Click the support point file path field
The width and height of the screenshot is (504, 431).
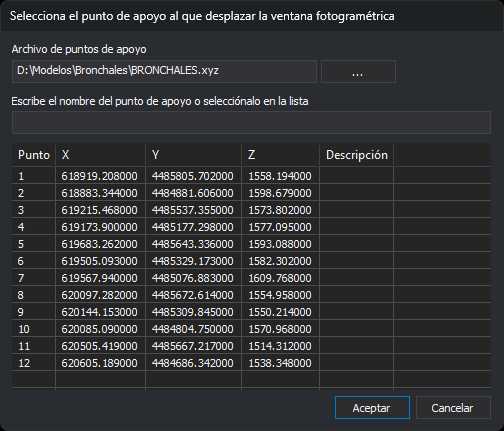(x=164, y=71)
